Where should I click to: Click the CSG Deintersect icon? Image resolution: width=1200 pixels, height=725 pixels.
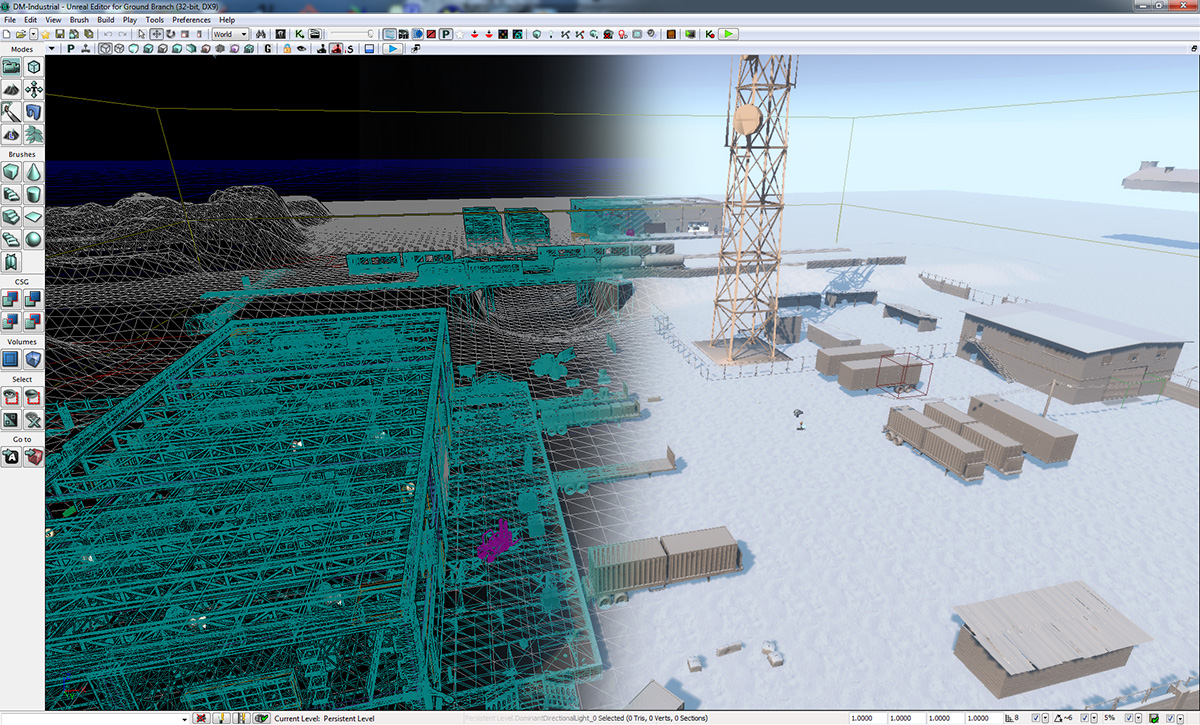point(33,321)
